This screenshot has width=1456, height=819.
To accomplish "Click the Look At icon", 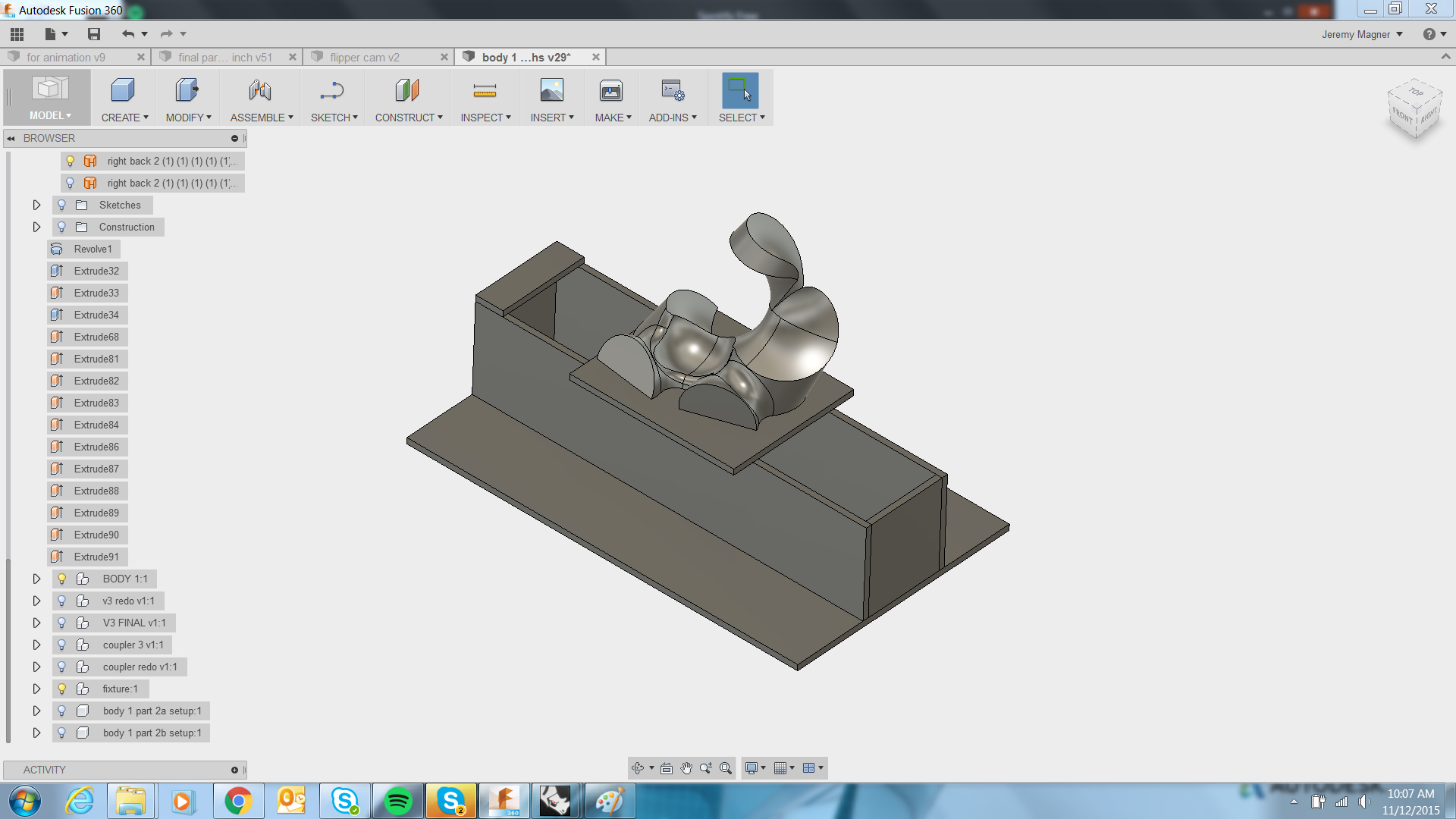I will click(667, 768).
